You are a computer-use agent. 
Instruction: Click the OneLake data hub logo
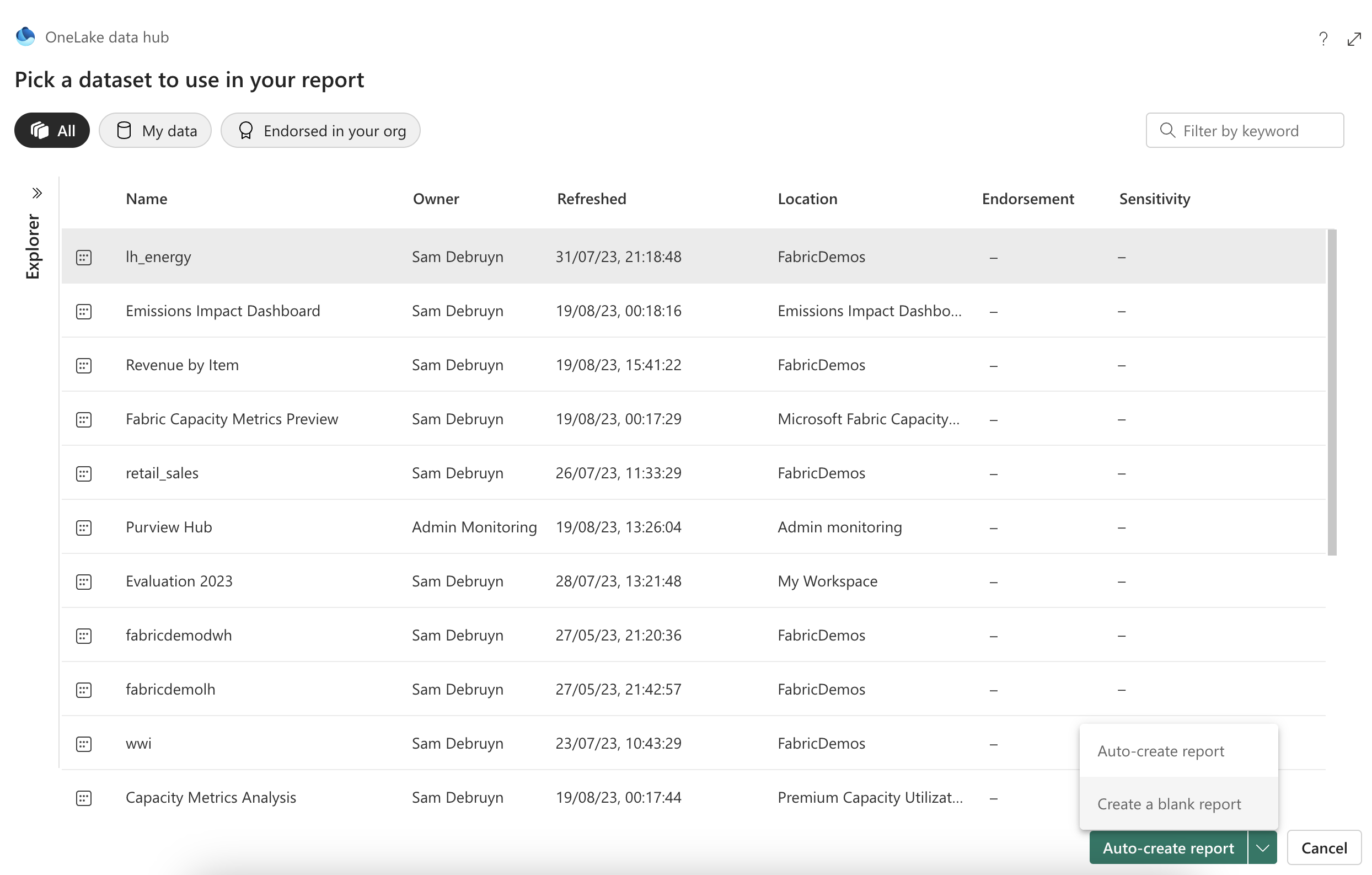(24, 36)
